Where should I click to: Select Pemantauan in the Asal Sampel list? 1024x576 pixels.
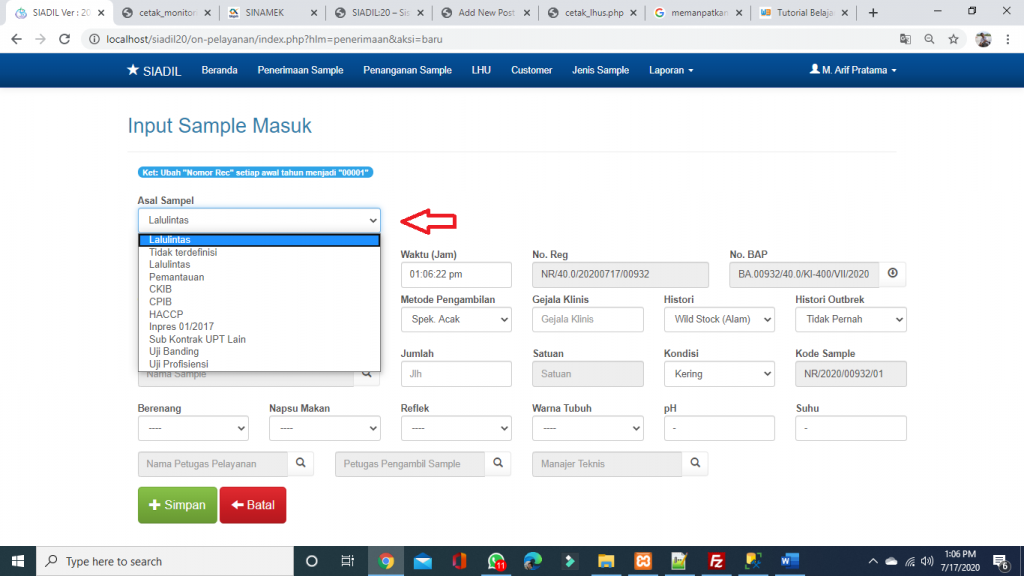(176, 277)
